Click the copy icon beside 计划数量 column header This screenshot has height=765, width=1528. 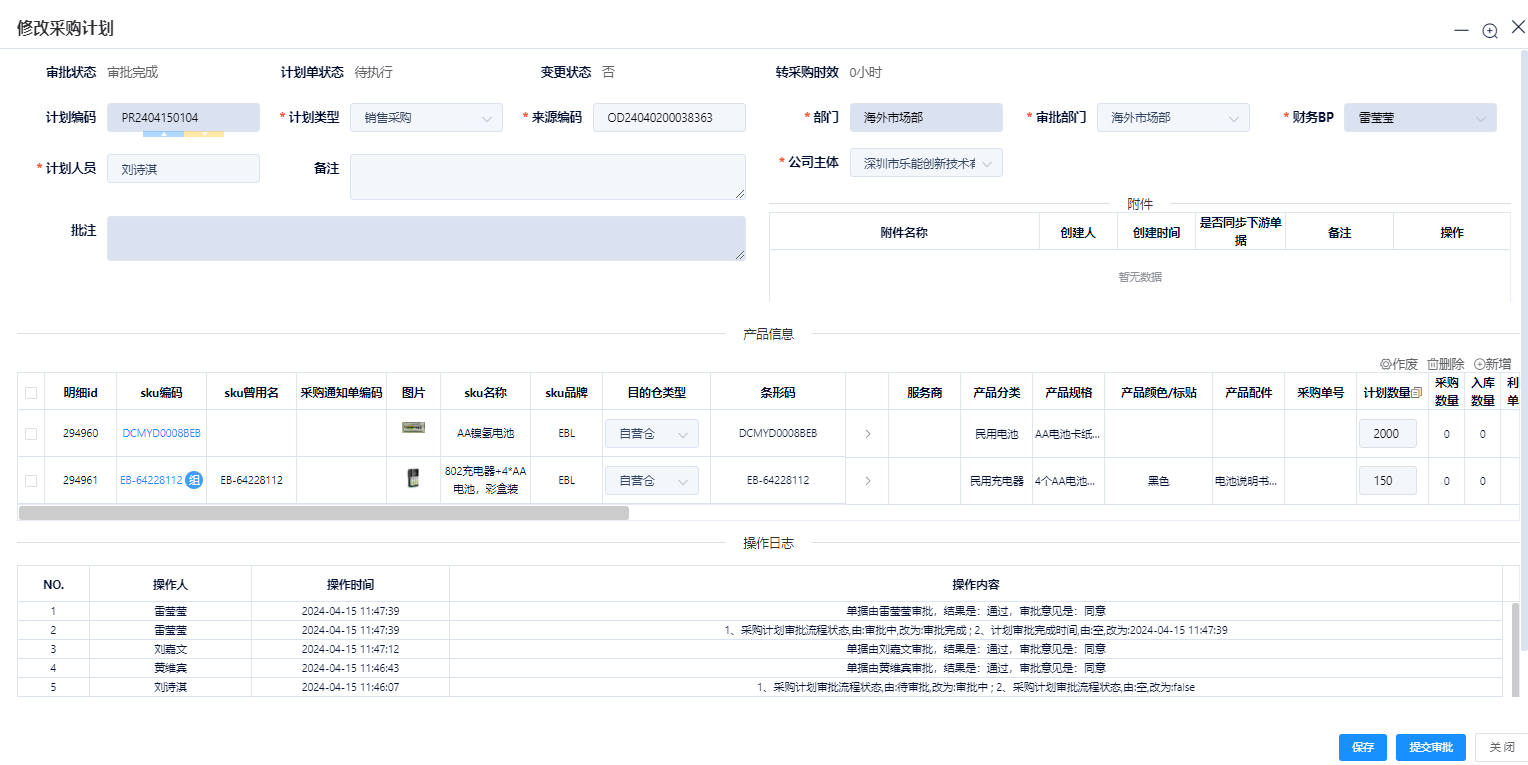(x=1416, y=392)
